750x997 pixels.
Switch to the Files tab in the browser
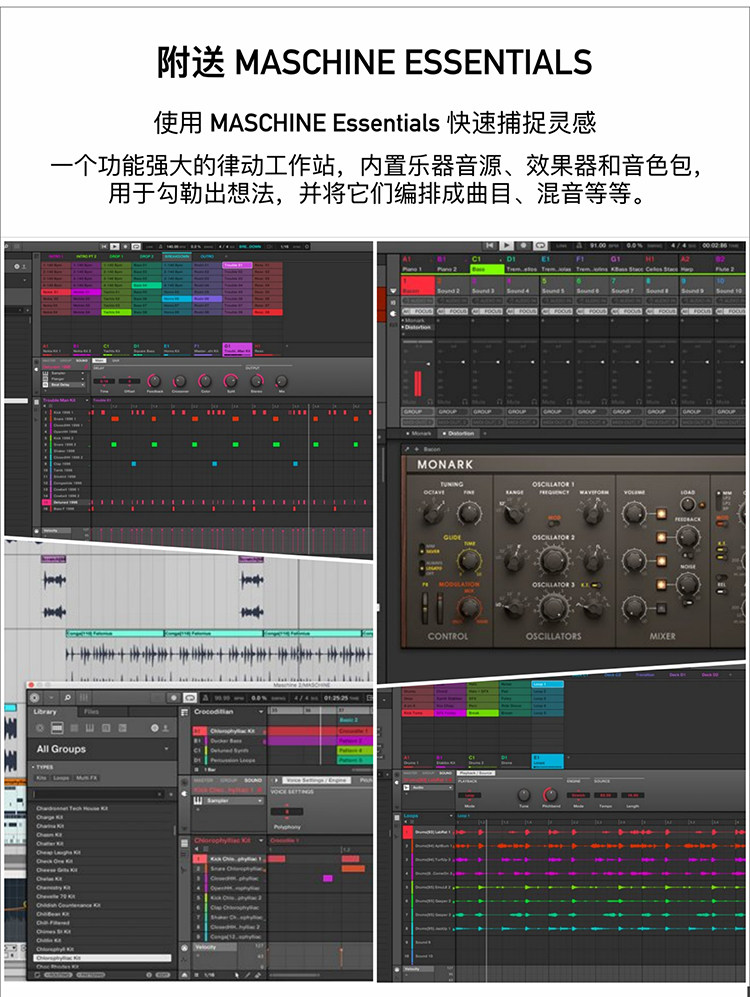click(92, 712)
